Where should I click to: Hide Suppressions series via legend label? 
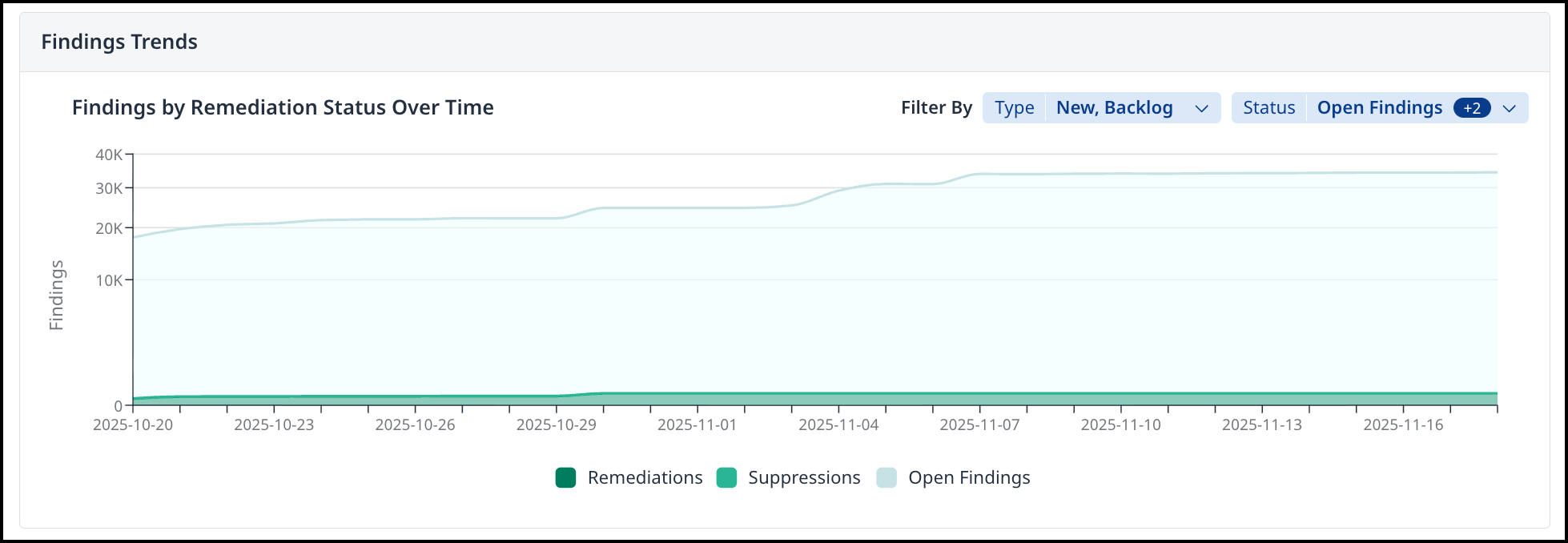click(804, 478)
